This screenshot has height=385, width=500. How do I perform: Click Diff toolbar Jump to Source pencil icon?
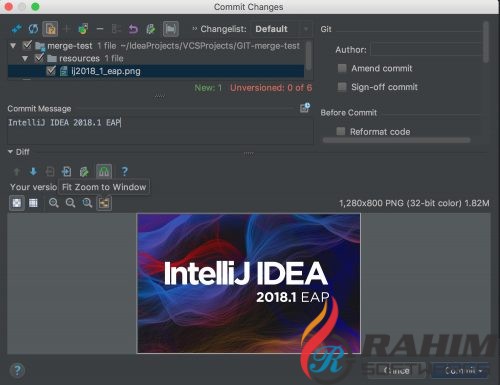pyautogui.click(x=84, y=171)
